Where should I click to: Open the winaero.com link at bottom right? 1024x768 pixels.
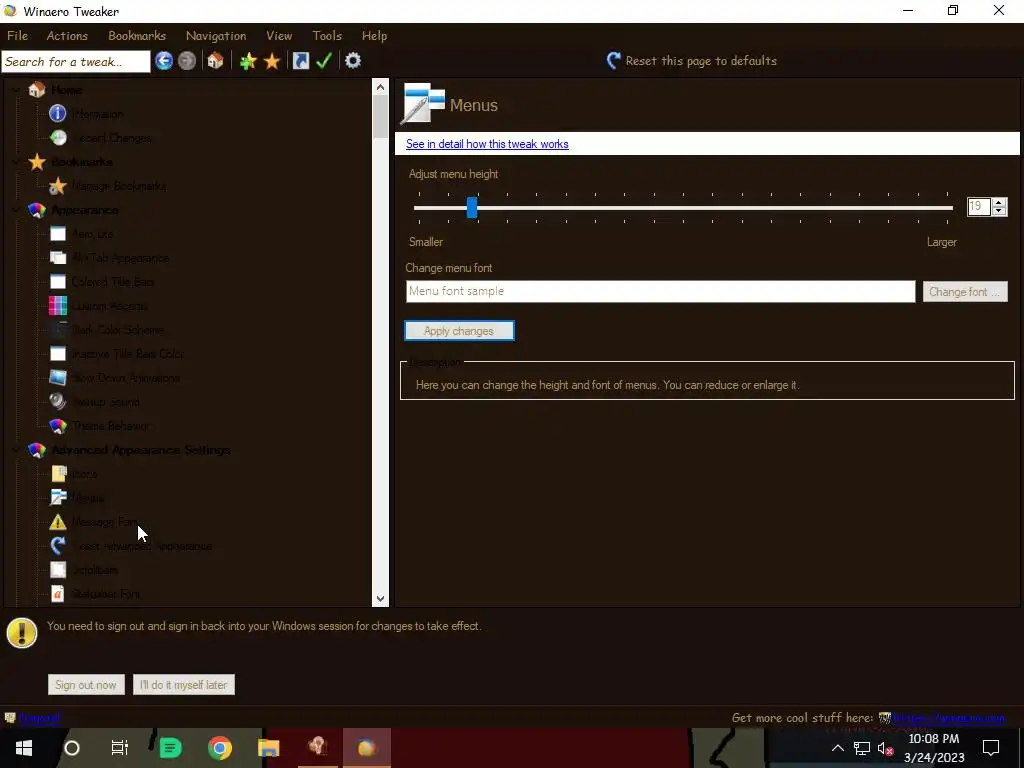(949, 718)
